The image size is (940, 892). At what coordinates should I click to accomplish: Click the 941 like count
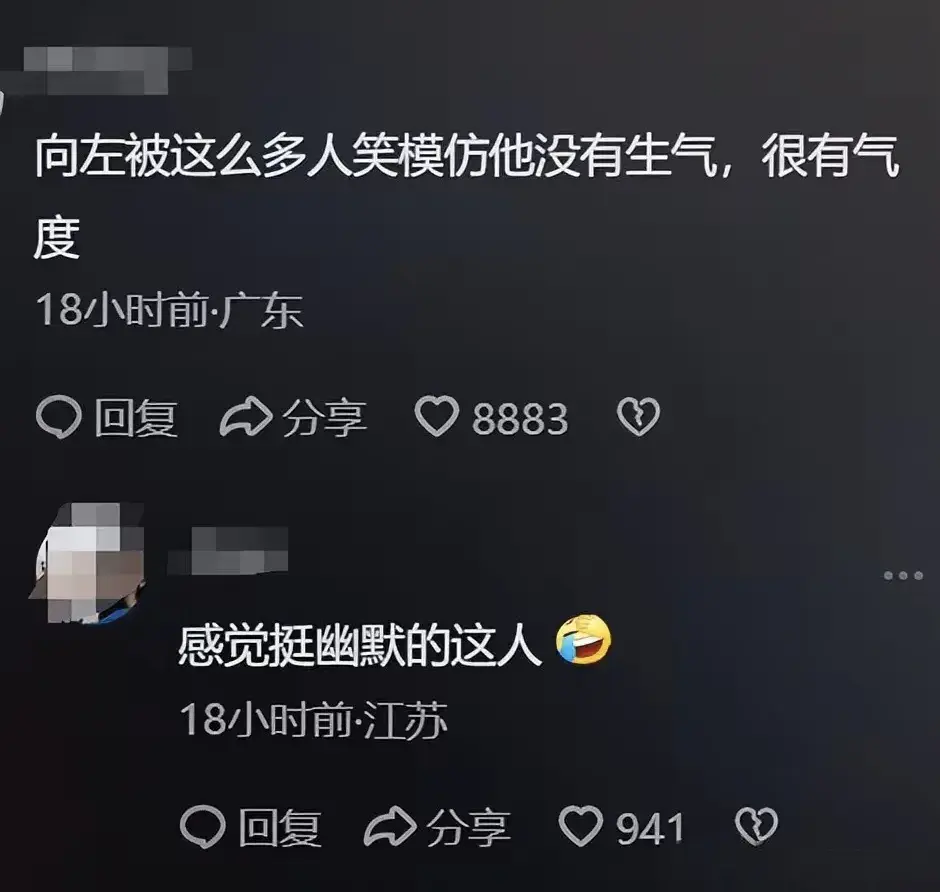coord(650,828)
